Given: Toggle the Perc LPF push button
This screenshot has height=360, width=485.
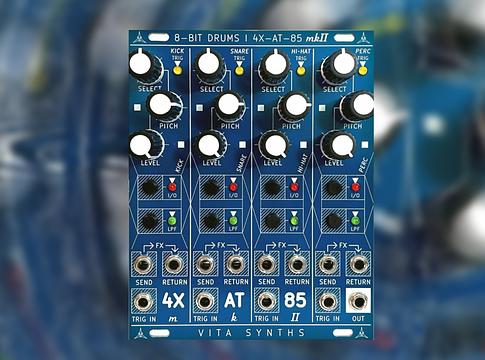Looking at the screenshot, I should click(334, 220).
